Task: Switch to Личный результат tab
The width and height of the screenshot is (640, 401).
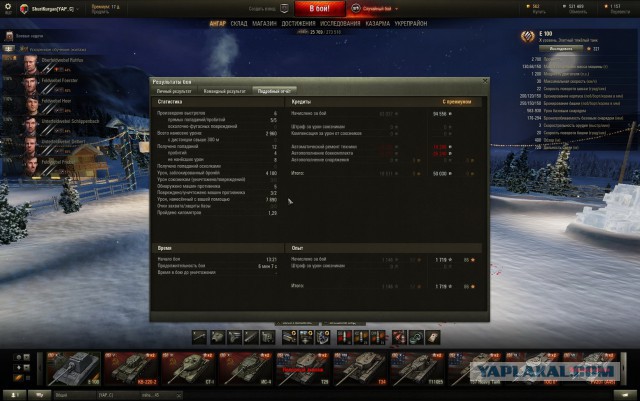Action: coord(174,91)
